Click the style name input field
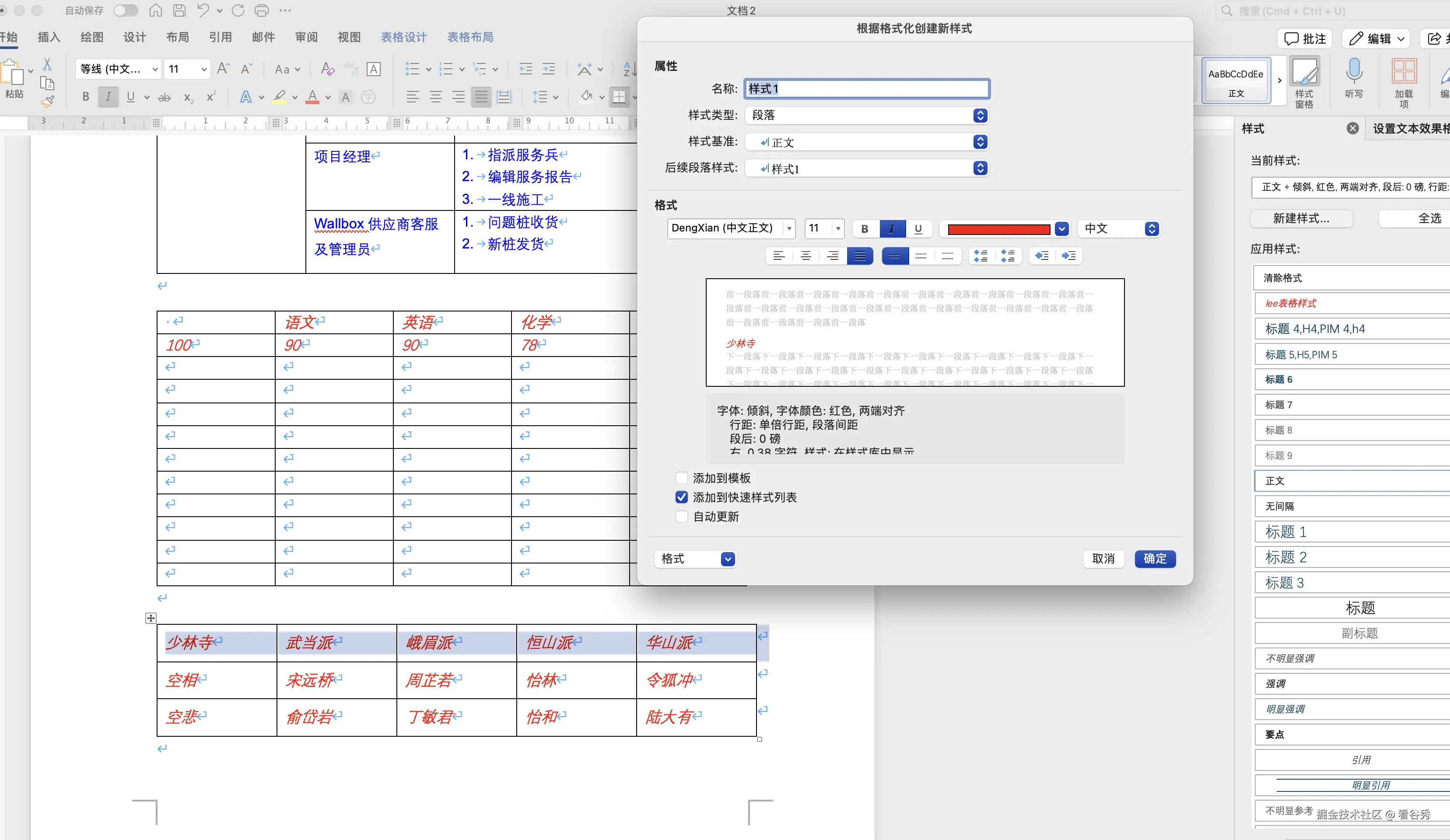This screenshot has height=840, width=1450. 867,89
